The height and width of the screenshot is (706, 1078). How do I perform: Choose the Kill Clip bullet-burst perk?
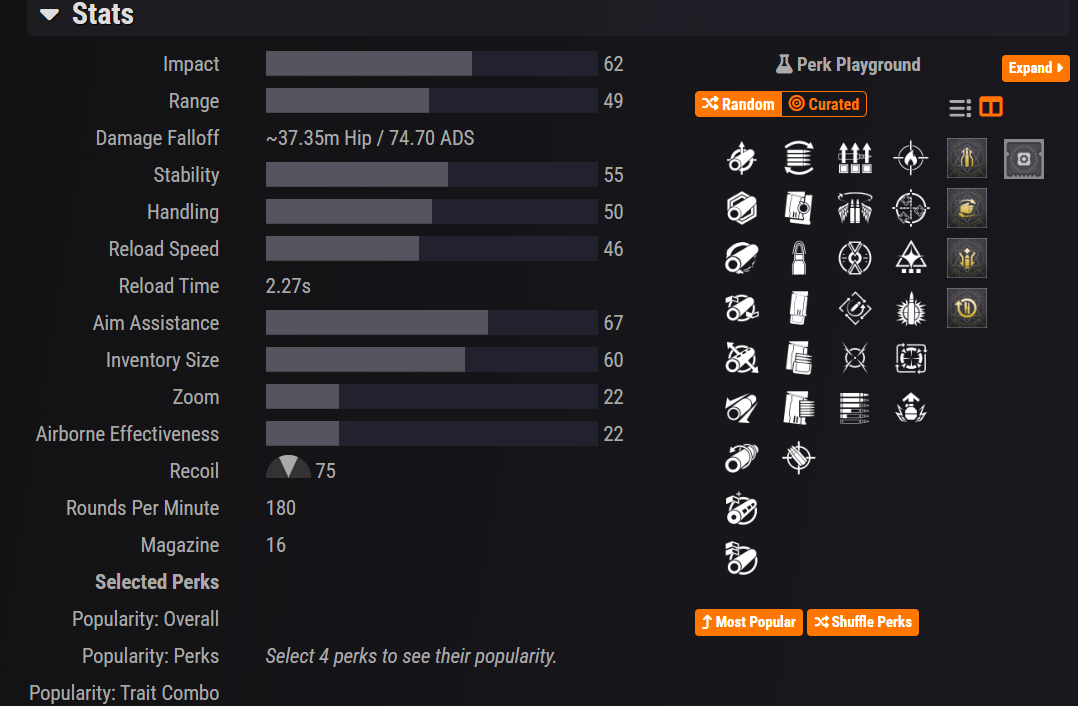[911, 308]
